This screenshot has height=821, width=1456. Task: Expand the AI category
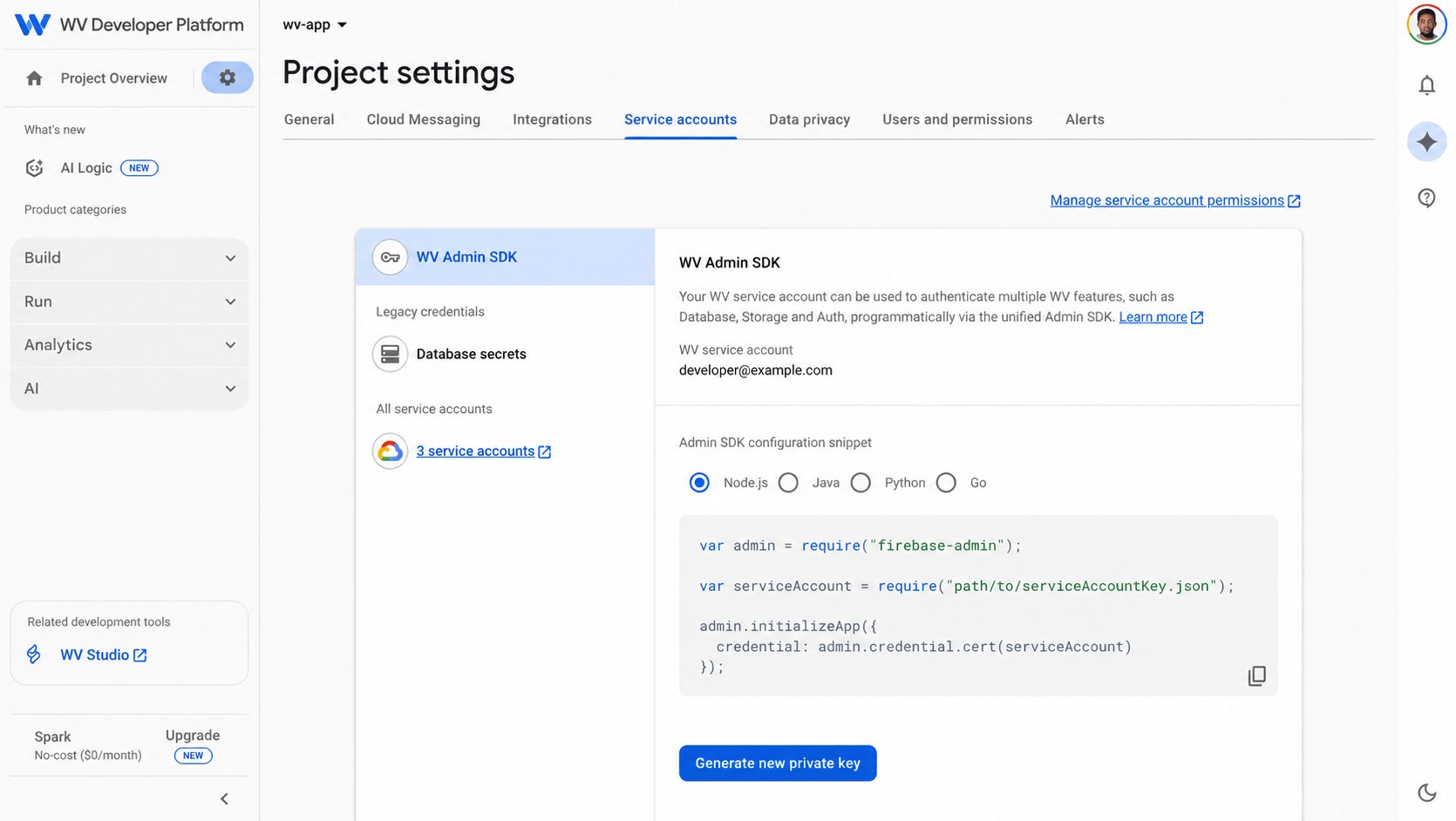[129, 389]
